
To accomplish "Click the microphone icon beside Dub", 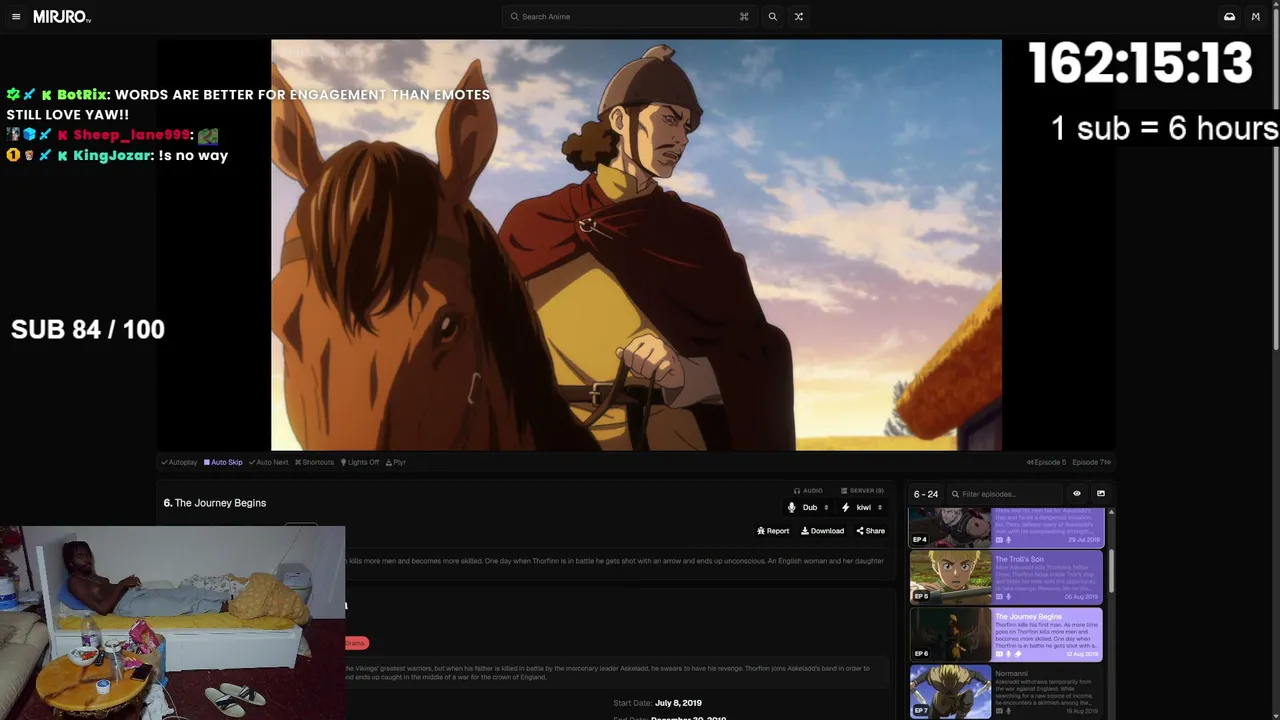I will (x=792, y=508).
